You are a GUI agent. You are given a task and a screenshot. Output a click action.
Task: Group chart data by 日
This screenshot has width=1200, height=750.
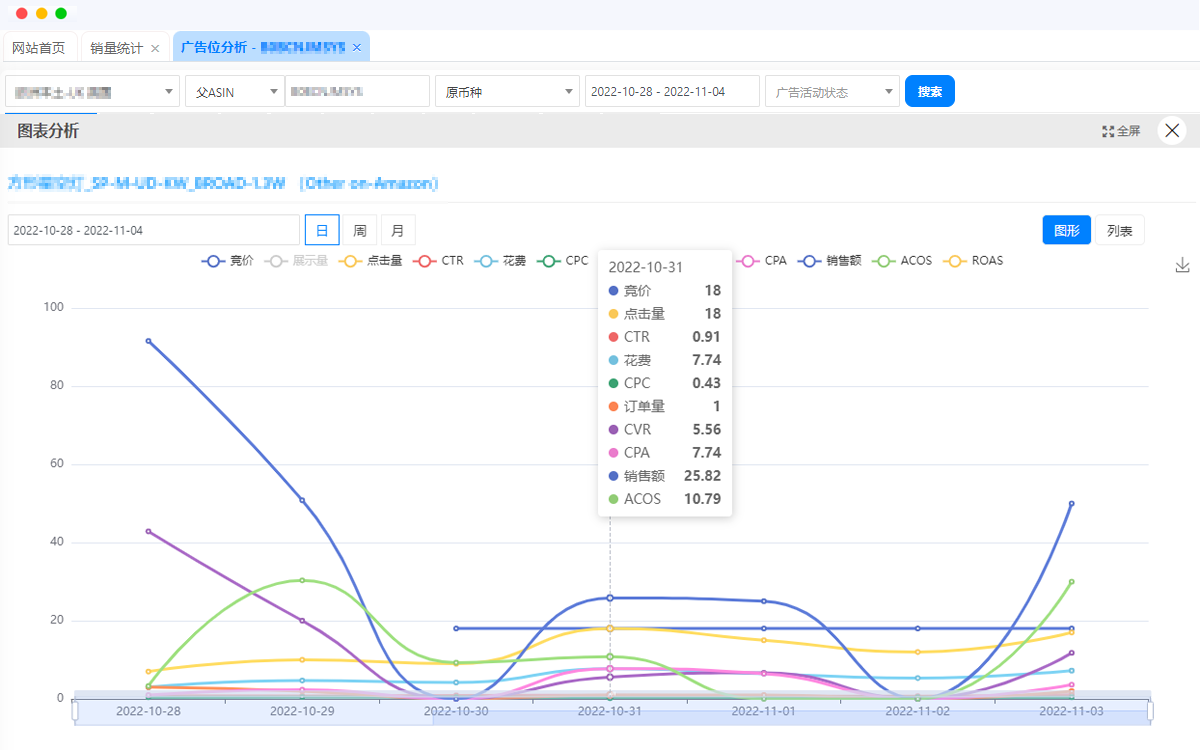click(x=322, y=230)
